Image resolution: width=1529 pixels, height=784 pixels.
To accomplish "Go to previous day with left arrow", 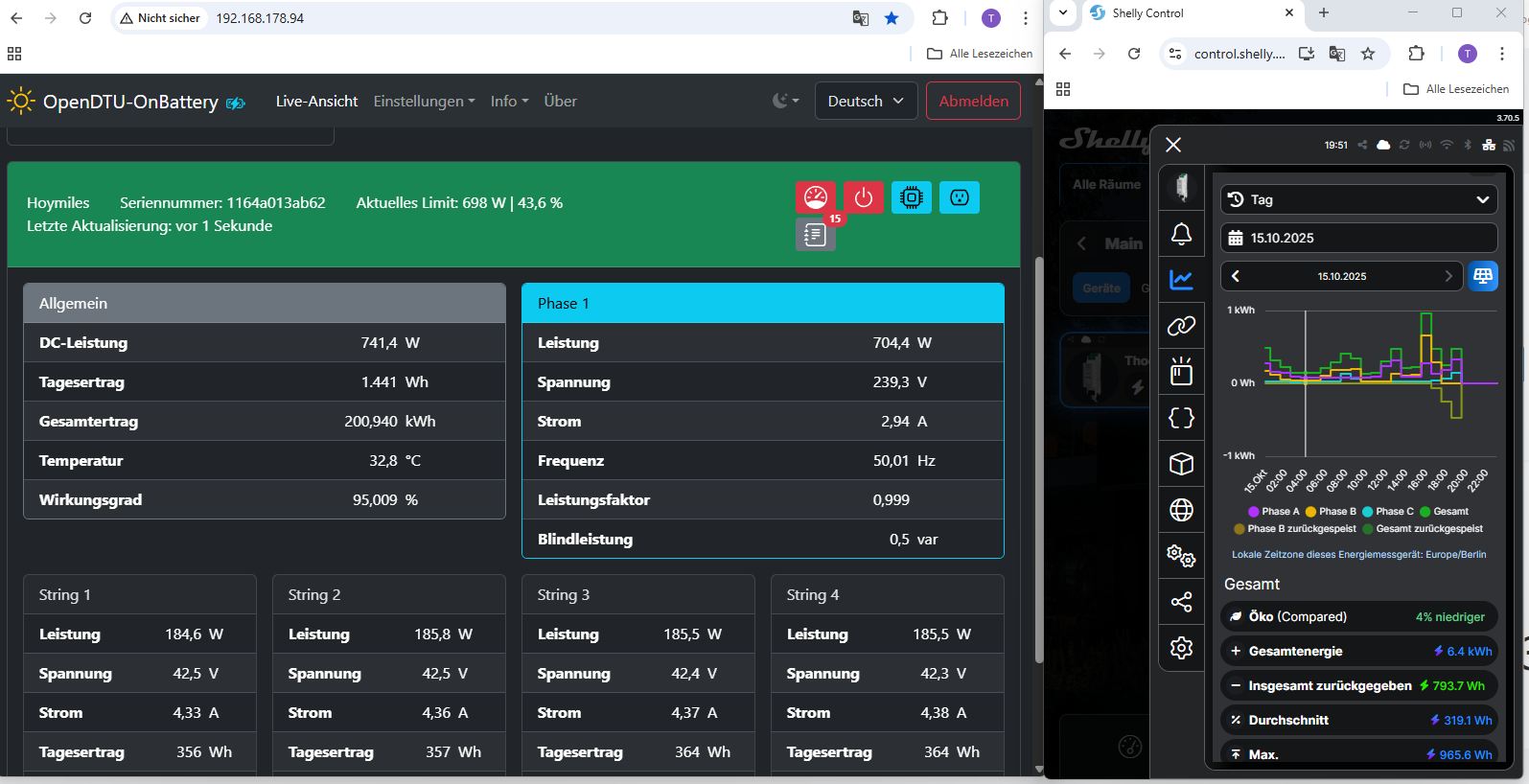I will pyautogui.click(x=1236, y=276).
